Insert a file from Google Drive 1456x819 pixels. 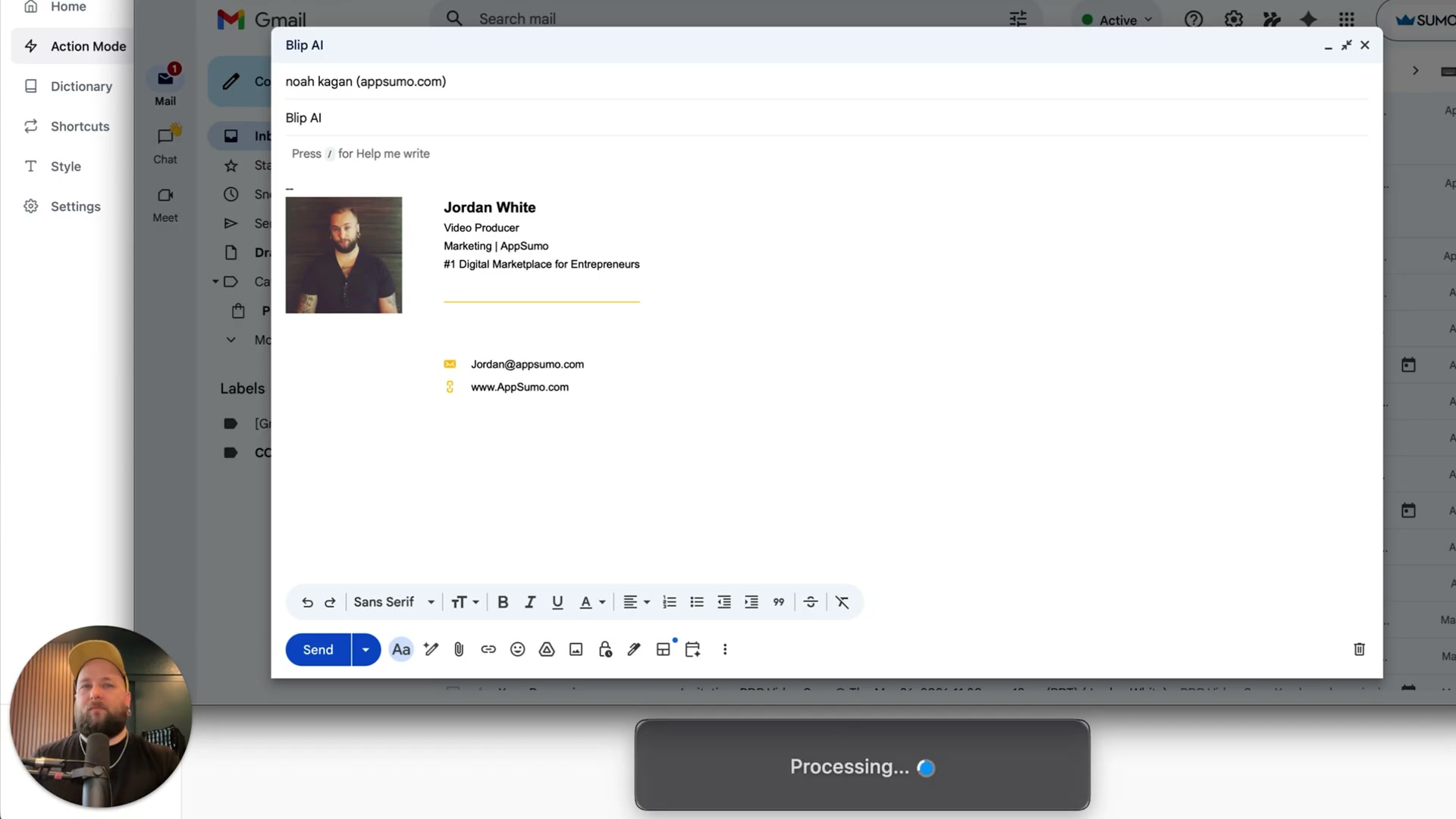pos(546,649)
